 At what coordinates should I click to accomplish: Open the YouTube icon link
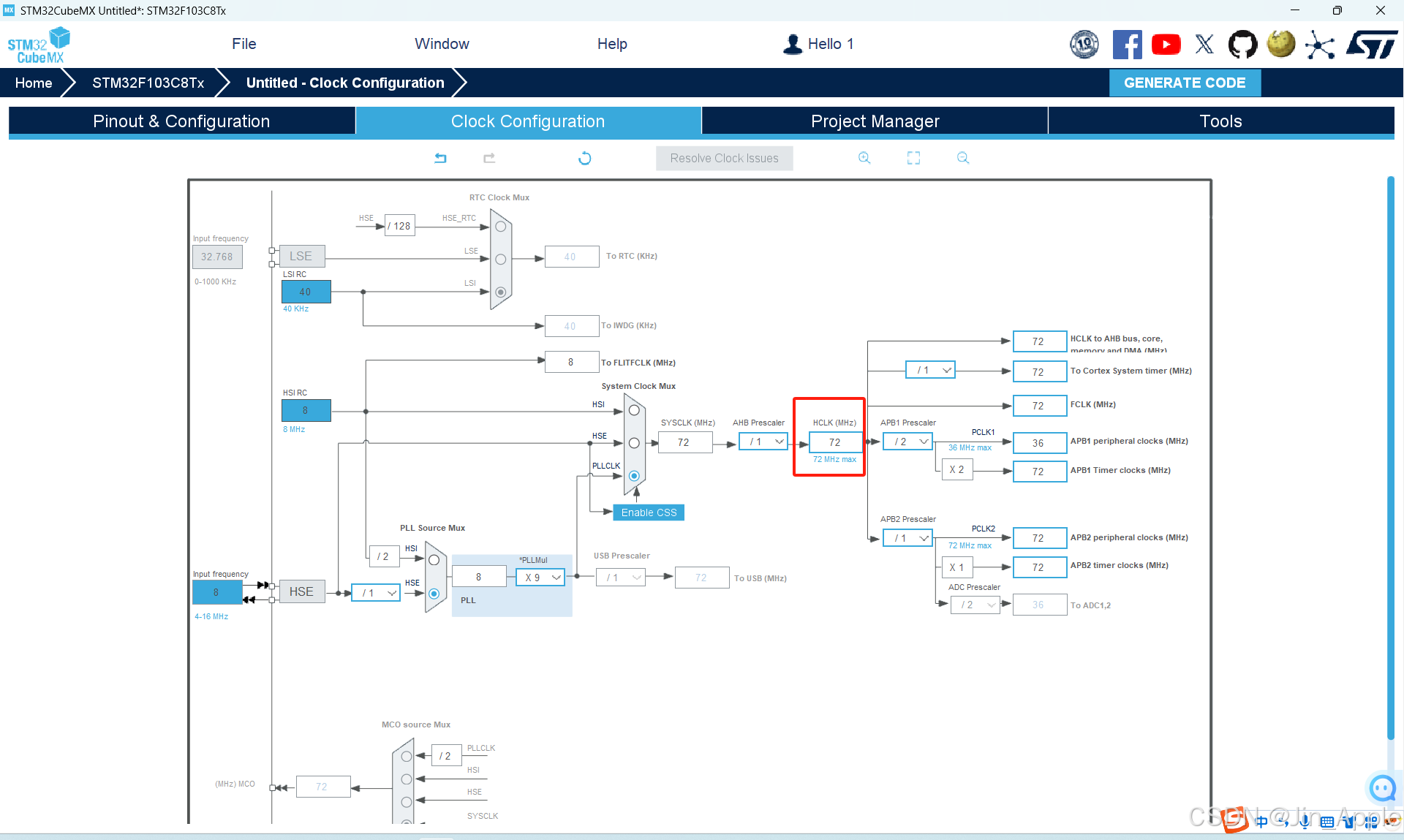(x=1166, y=45)
